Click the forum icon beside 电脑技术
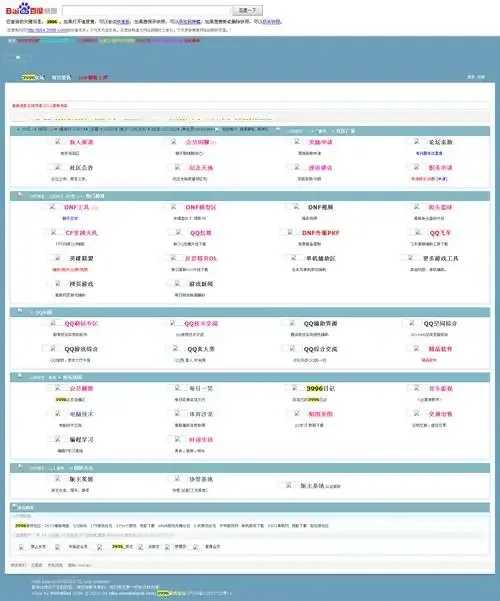The width and height of the screenshot is (500, 601). (x=58, y=414)
